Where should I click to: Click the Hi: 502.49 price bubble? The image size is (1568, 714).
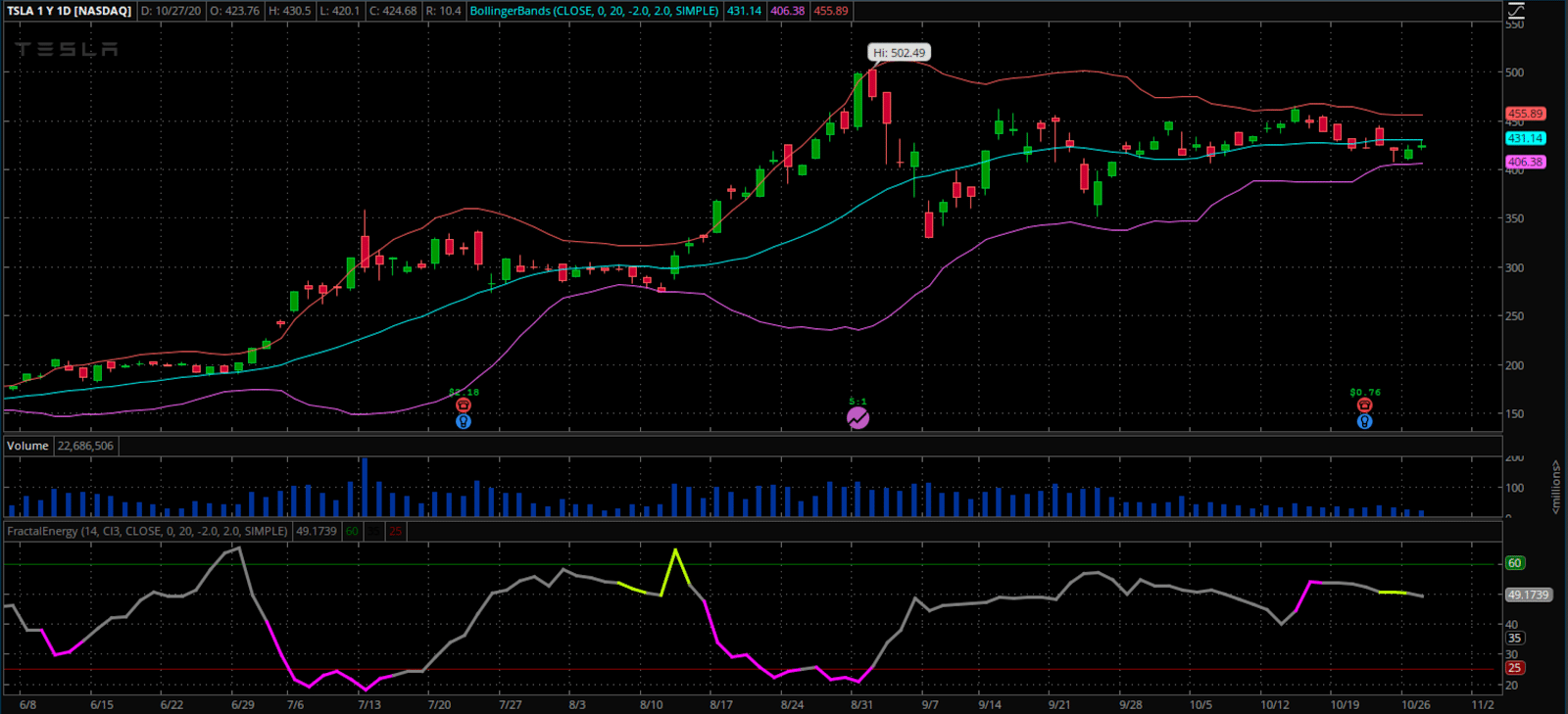click(x=899, y=53)
